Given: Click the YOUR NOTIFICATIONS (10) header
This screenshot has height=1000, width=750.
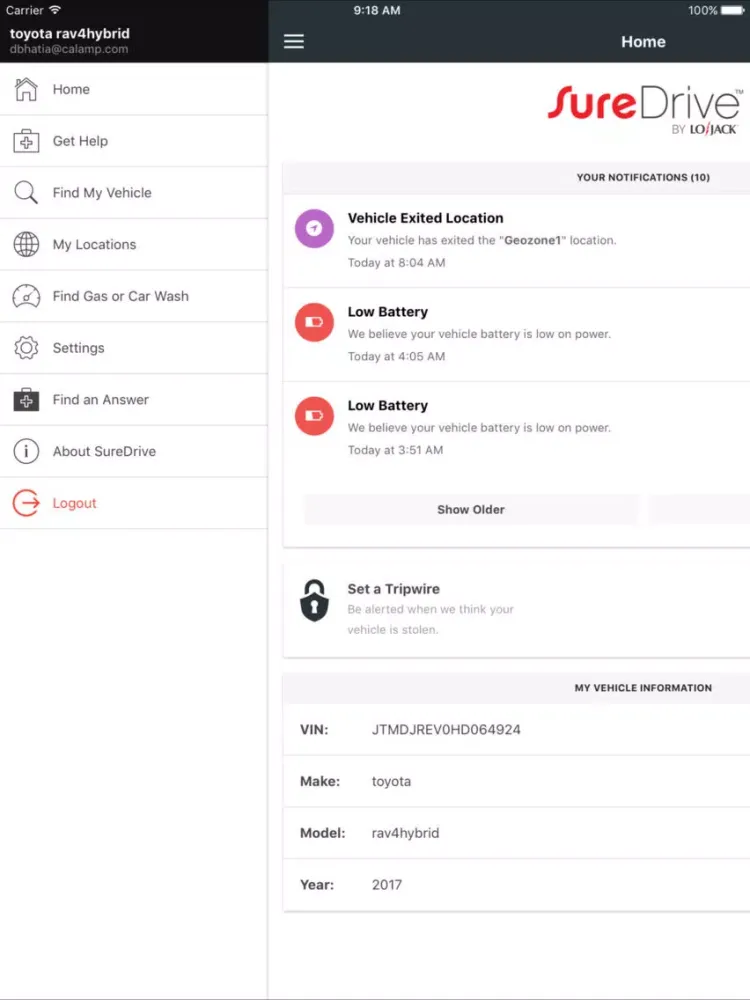Looking at the screenshot, I should click(643, 177).
